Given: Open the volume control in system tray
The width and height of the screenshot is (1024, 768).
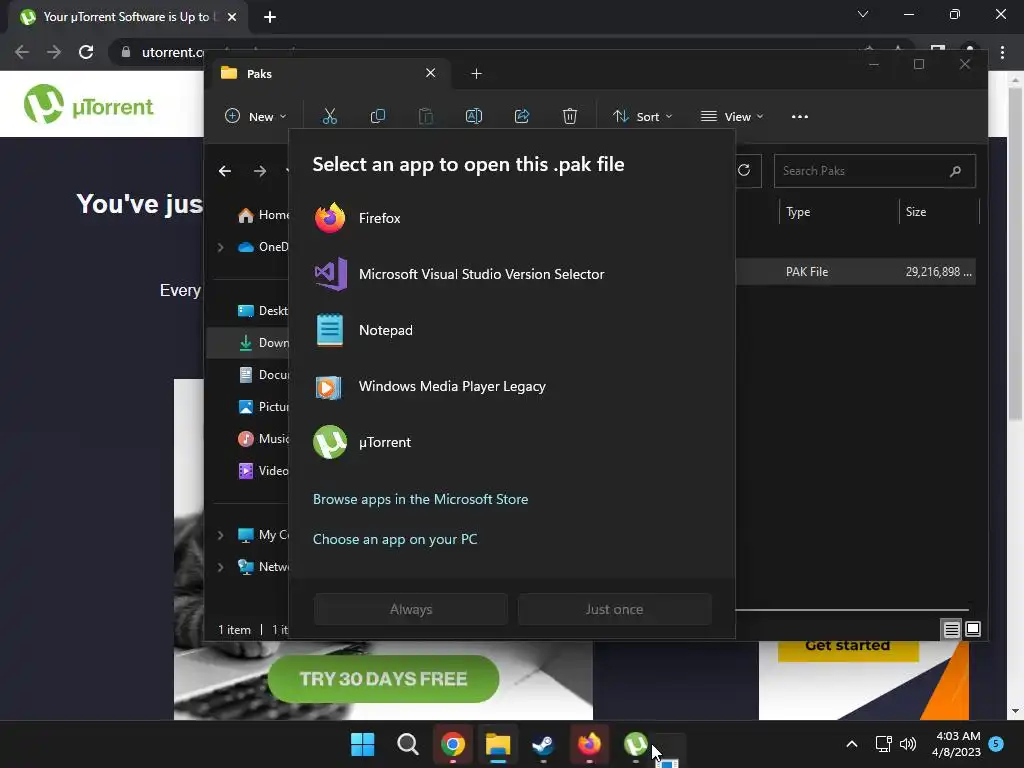Looking at the screenshot, I should (908, 744).
